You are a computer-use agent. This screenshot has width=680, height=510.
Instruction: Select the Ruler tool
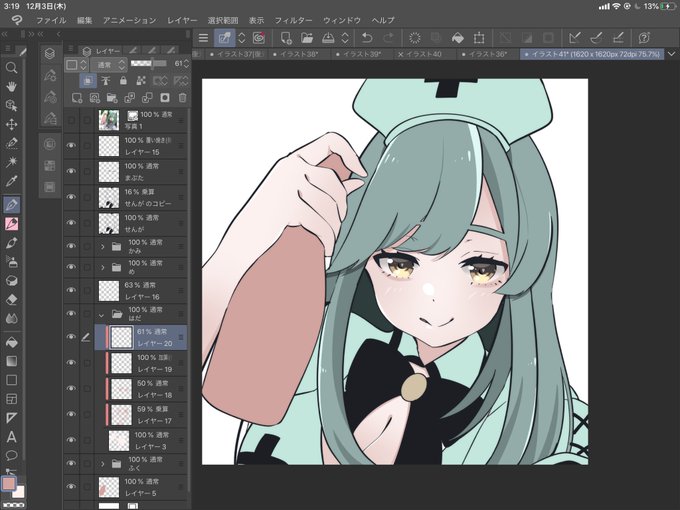[x=11, y=418]
